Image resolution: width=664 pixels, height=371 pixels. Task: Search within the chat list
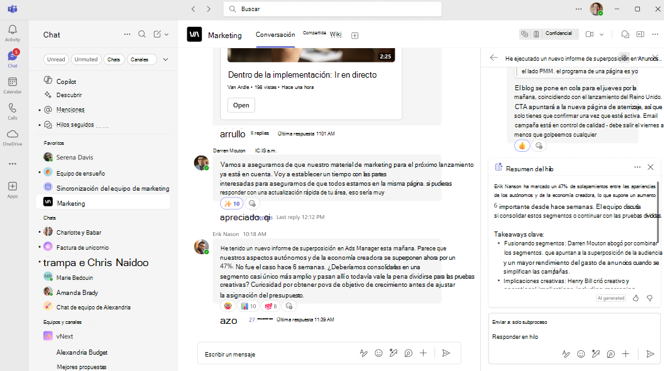[142, 34]
